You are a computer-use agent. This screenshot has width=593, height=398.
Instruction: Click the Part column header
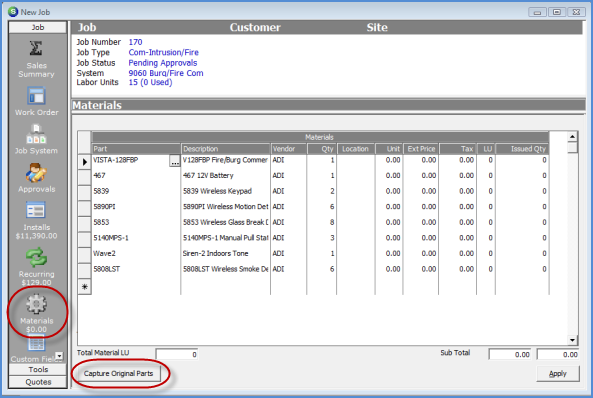[136, 149]
